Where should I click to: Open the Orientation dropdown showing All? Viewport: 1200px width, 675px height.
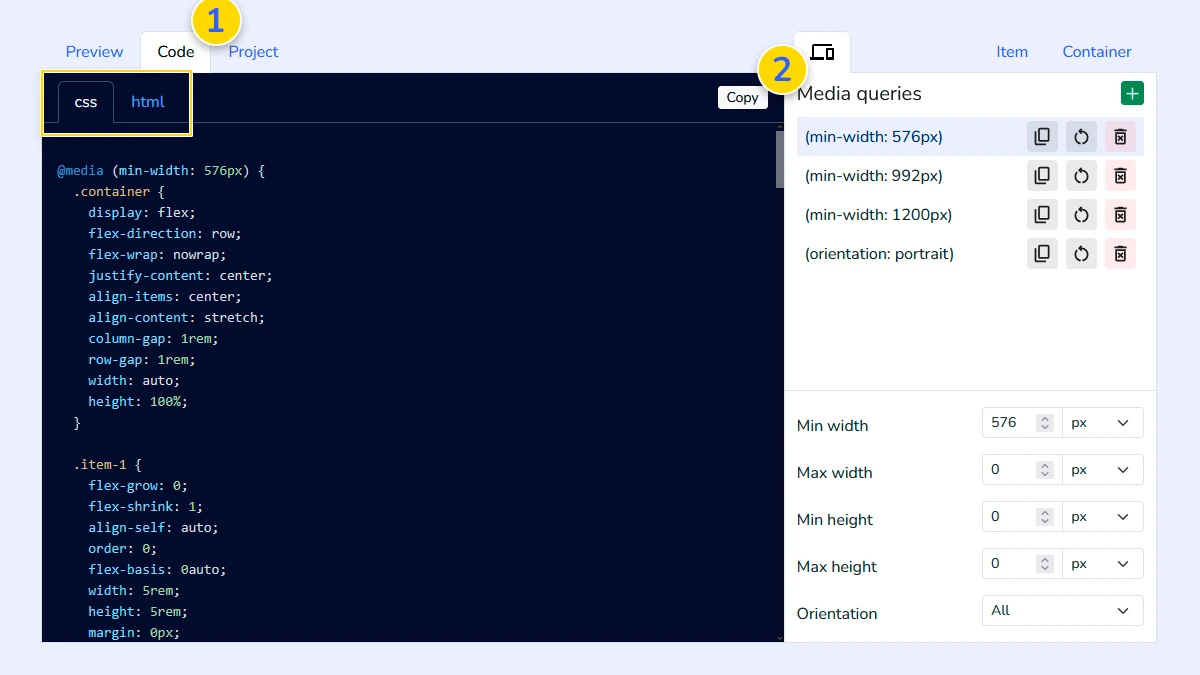[x=1061, y=610]
